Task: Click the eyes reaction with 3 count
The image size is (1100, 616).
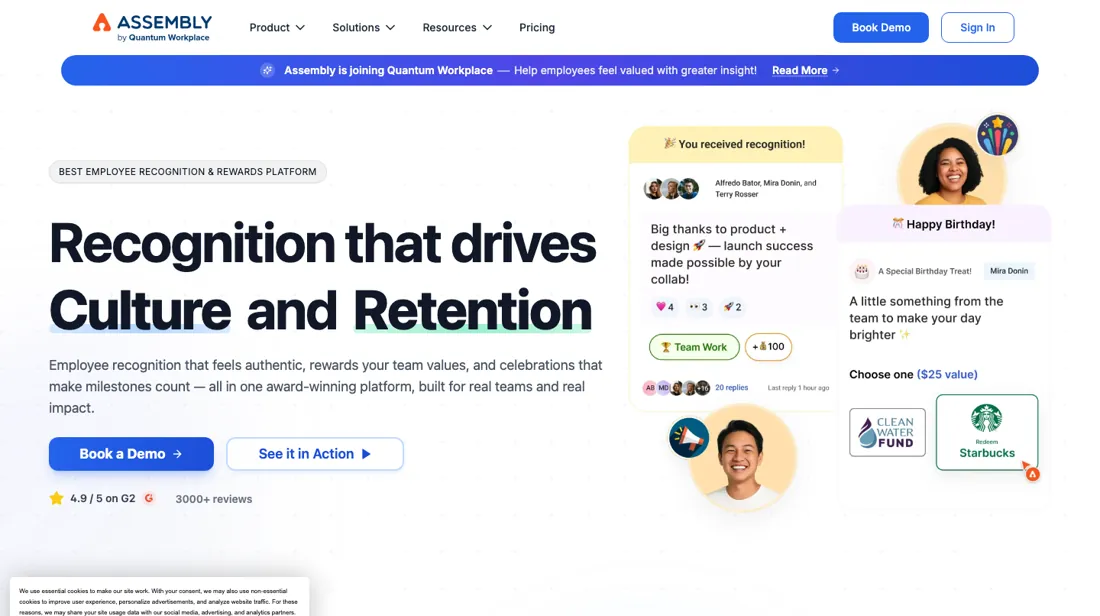Action: pyautogui.click(x=698, y=307)
